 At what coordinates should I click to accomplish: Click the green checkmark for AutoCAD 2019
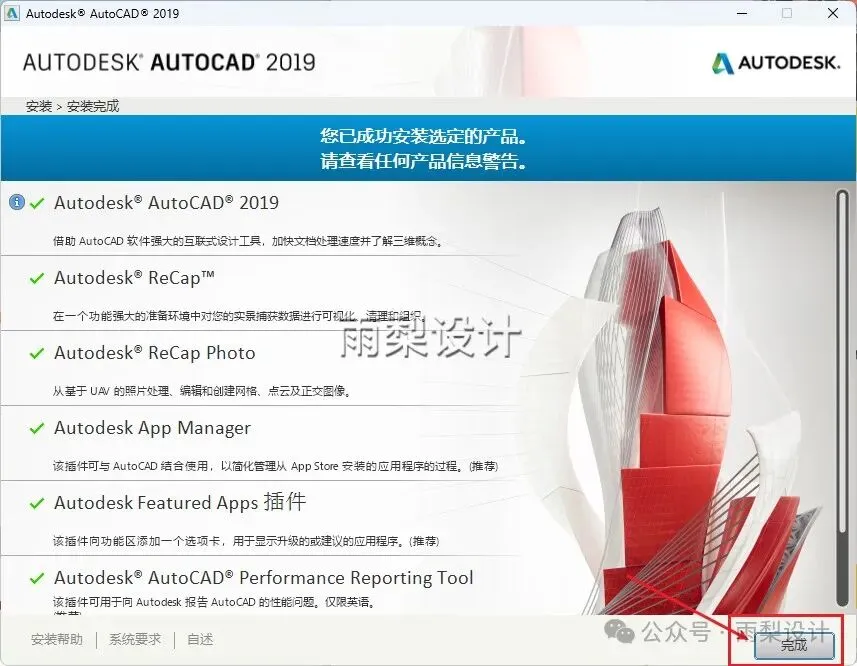tap(37, 204)
